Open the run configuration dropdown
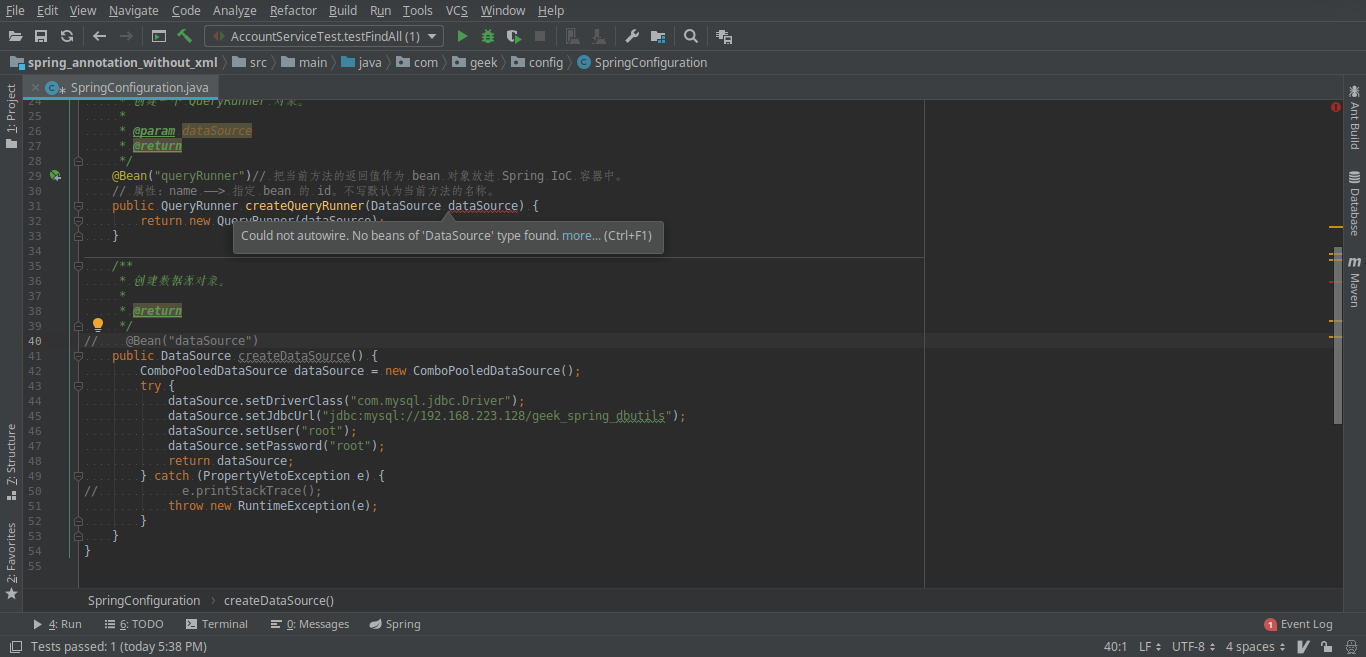This screenshot has width=1366, height=657. (x=324, y=36)
